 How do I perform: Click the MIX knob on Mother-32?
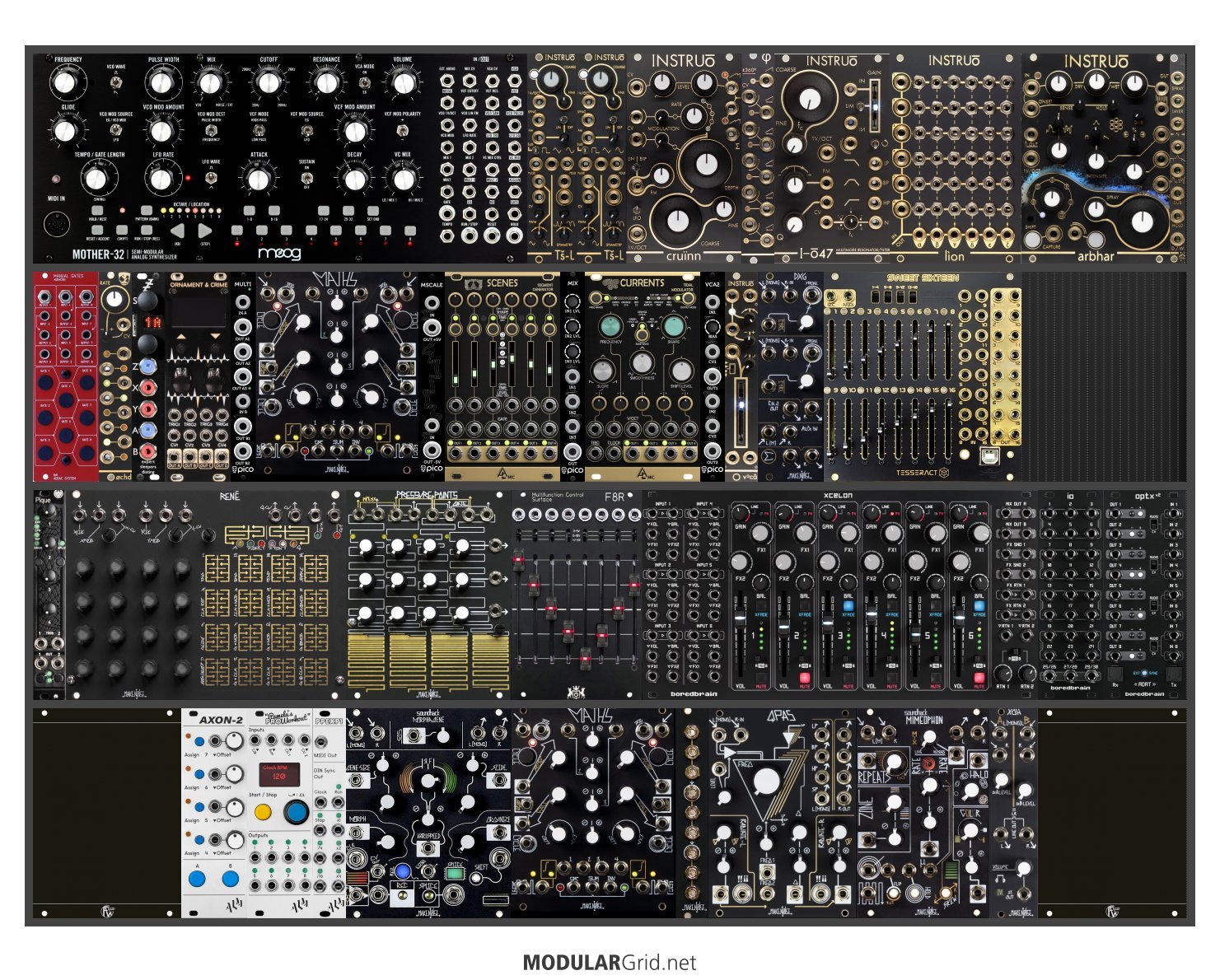[x=211, y=82]
